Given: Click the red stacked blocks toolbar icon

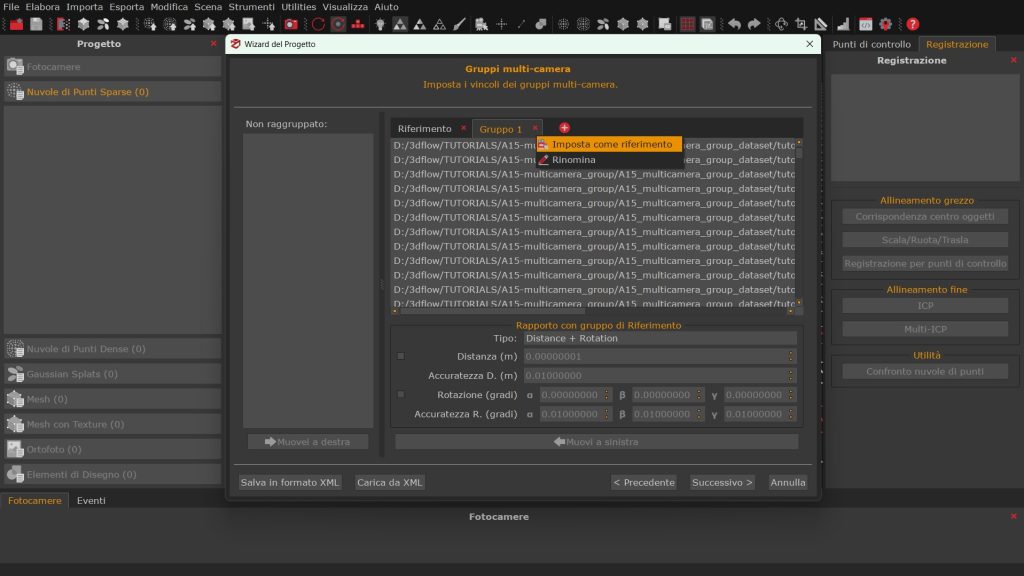Looking at the screenshot, I should [x=358, y=25].
